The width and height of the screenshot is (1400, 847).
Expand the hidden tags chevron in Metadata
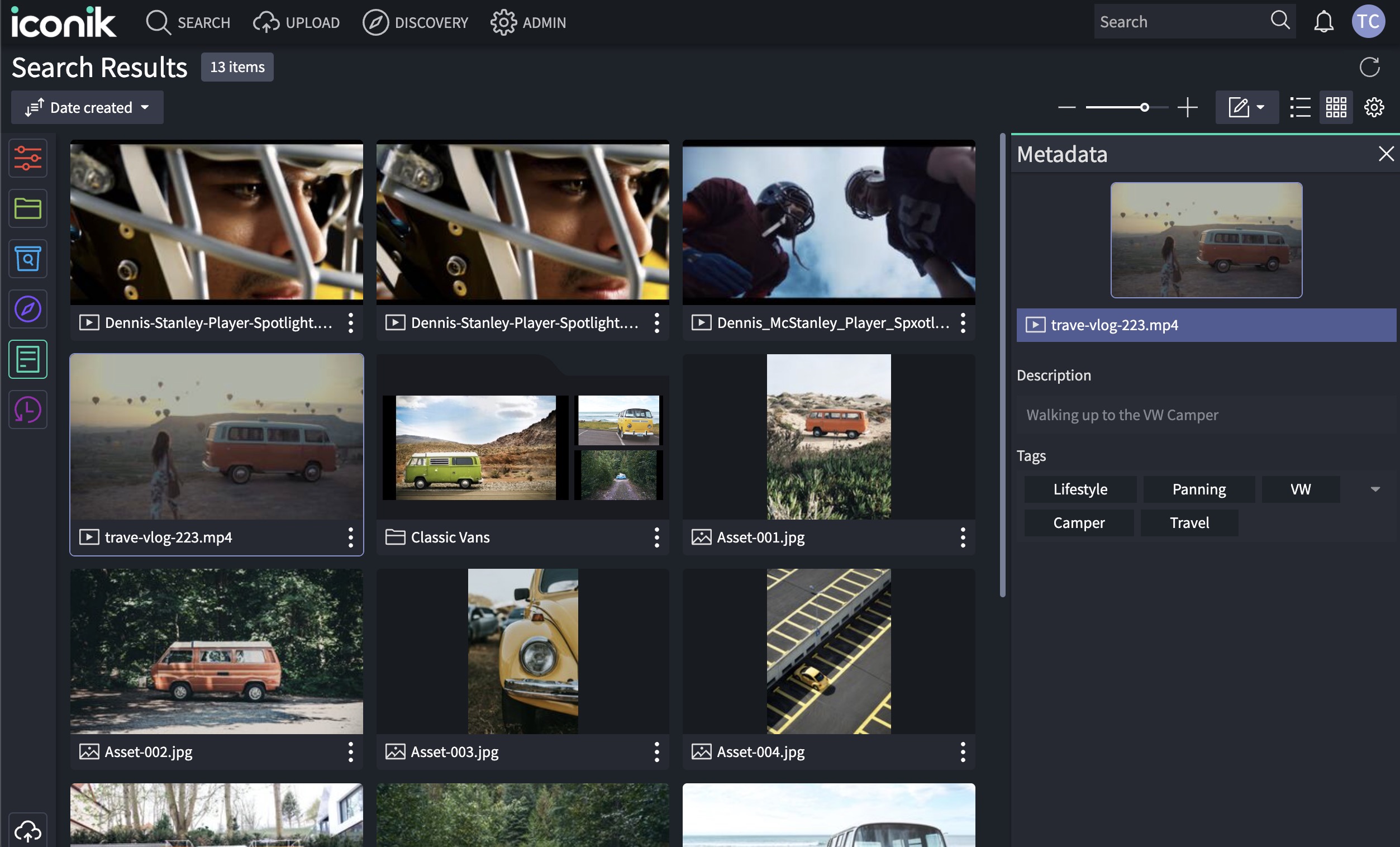(1375, 489)
